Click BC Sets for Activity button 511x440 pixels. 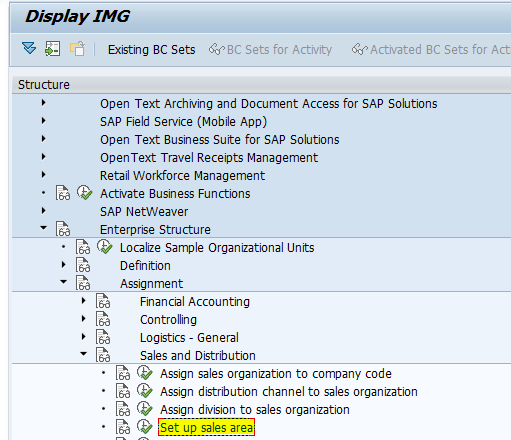point(270,50)
